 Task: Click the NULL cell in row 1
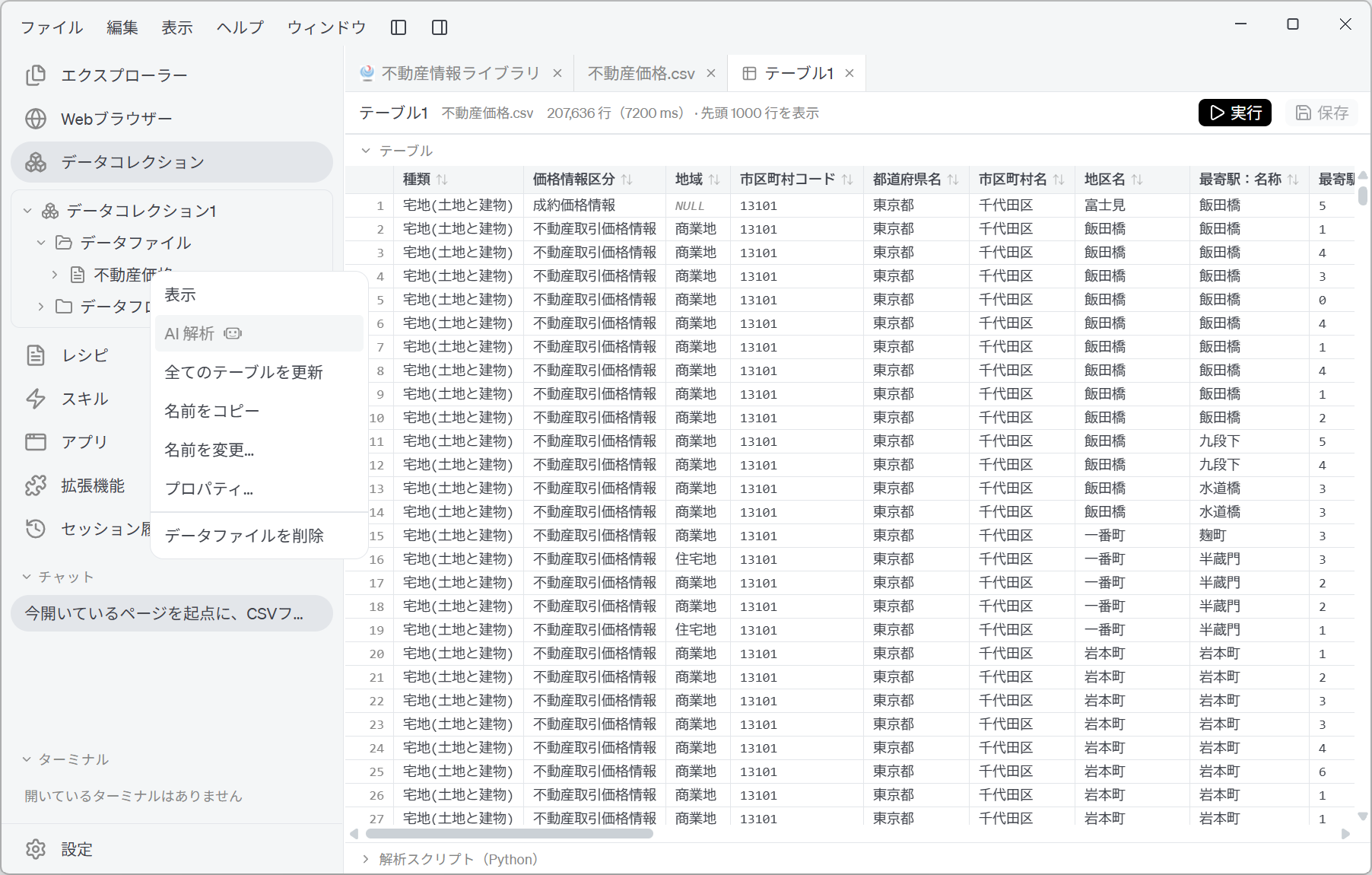(x=697, y=205)
